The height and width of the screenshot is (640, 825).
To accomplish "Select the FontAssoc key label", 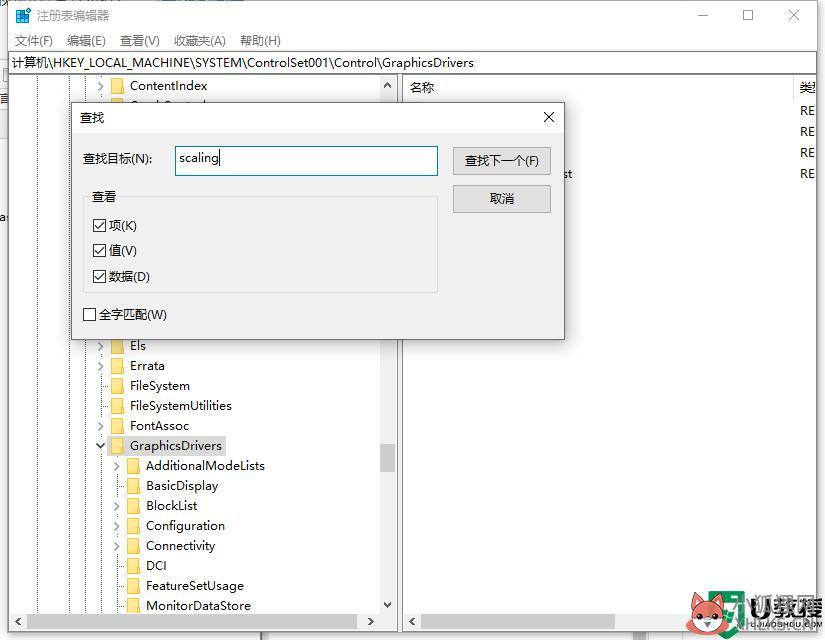I will [x=159, y=426].
